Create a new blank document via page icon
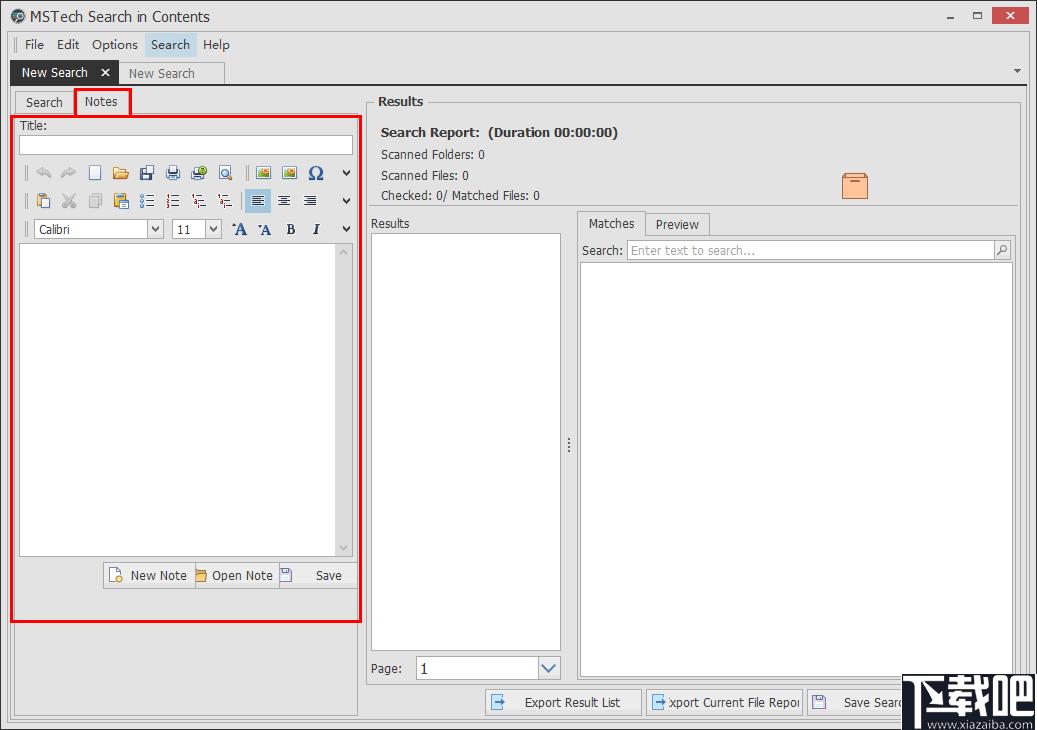Viewport: 1037px width, 730px height. (x=95, y=173)
